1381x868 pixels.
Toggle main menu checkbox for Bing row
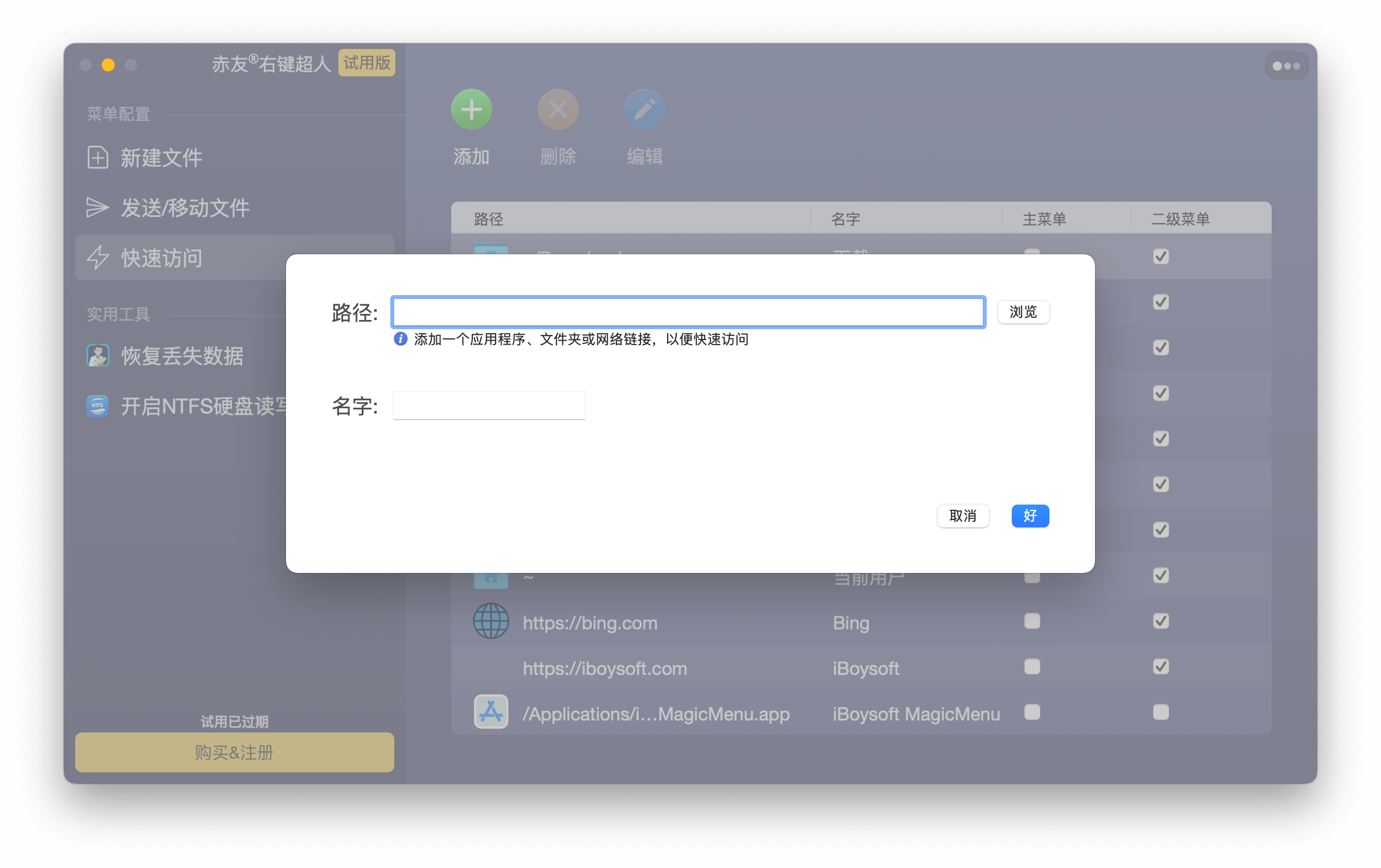(1032, 621)
